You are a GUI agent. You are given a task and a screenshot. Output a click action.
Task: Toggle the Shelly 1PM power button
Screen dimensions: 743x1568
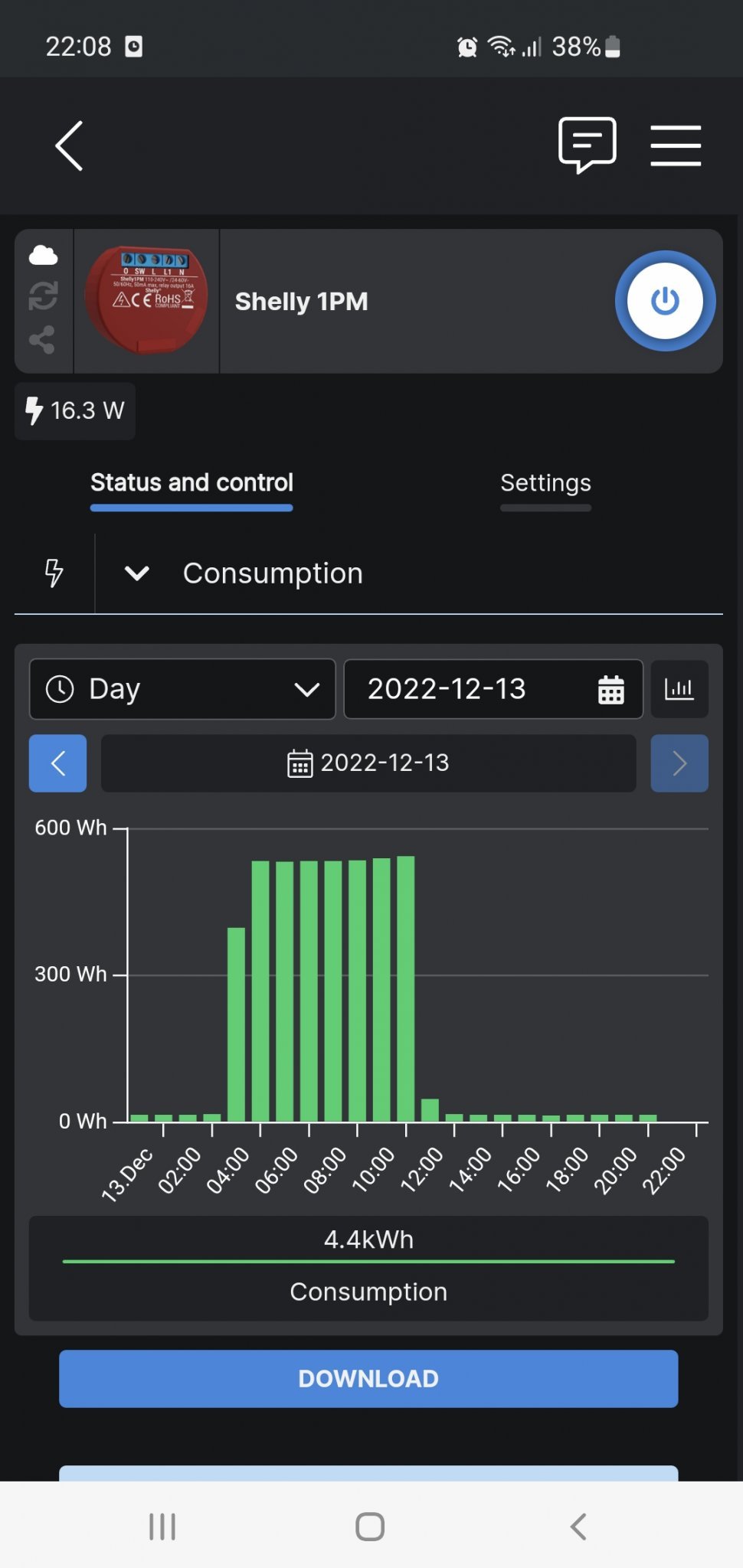point(664,301)
